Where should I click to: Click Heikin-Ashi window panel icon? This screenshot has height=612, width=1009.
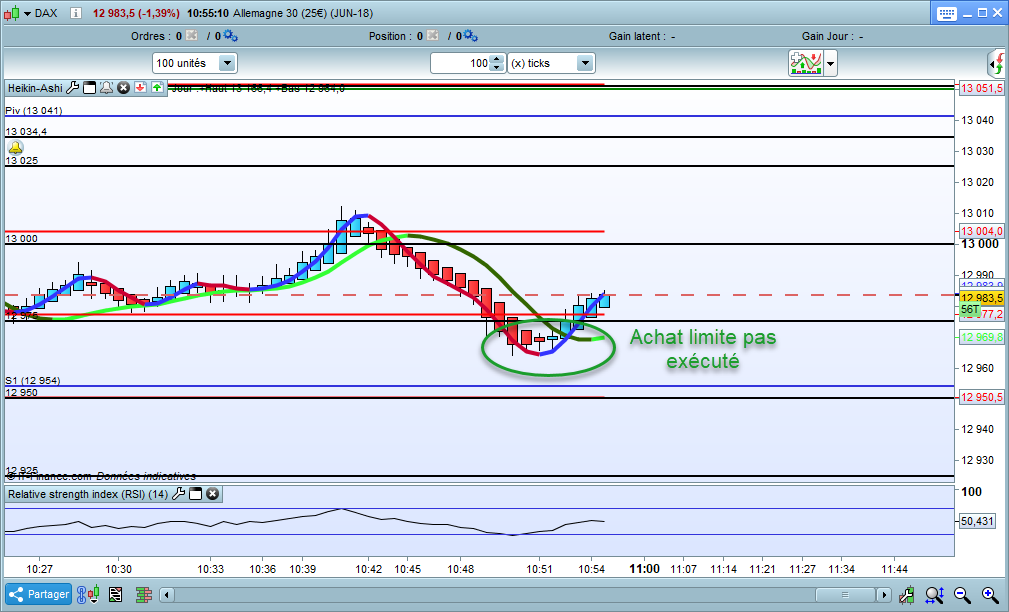coord(89,88)
